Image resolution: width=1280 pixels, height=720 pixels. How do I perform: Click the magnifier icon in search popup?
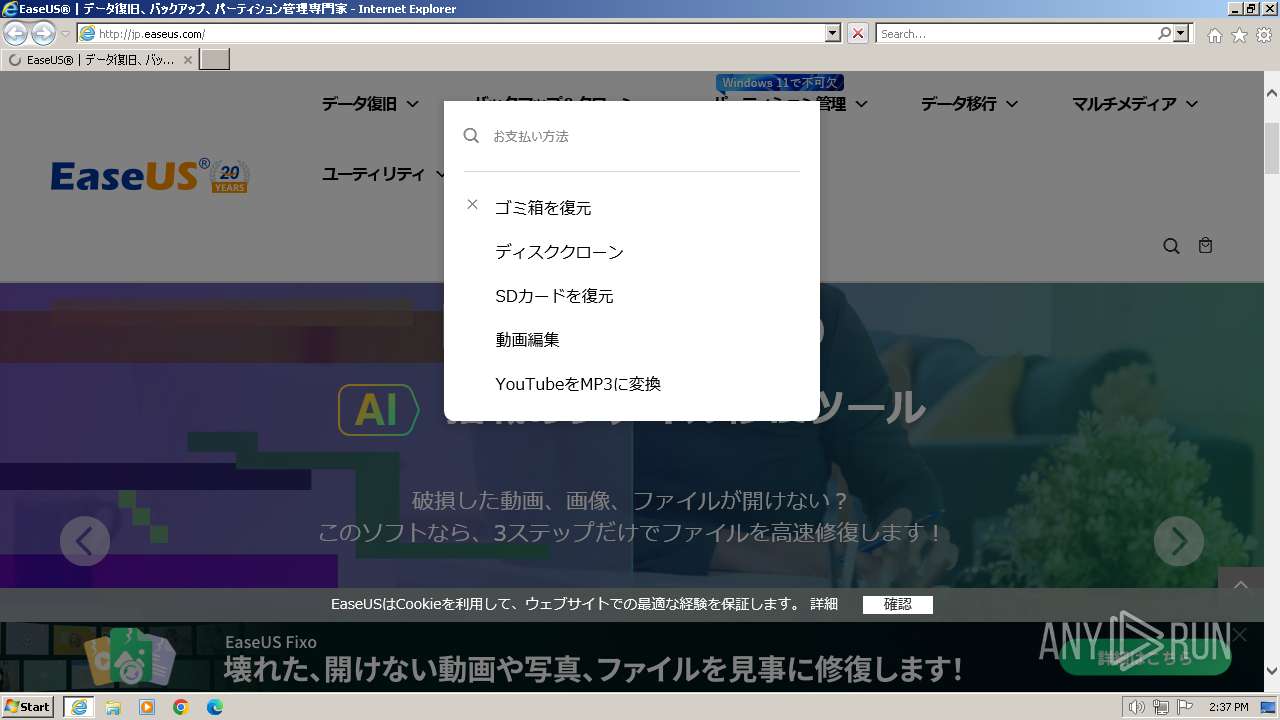point(471,135)
